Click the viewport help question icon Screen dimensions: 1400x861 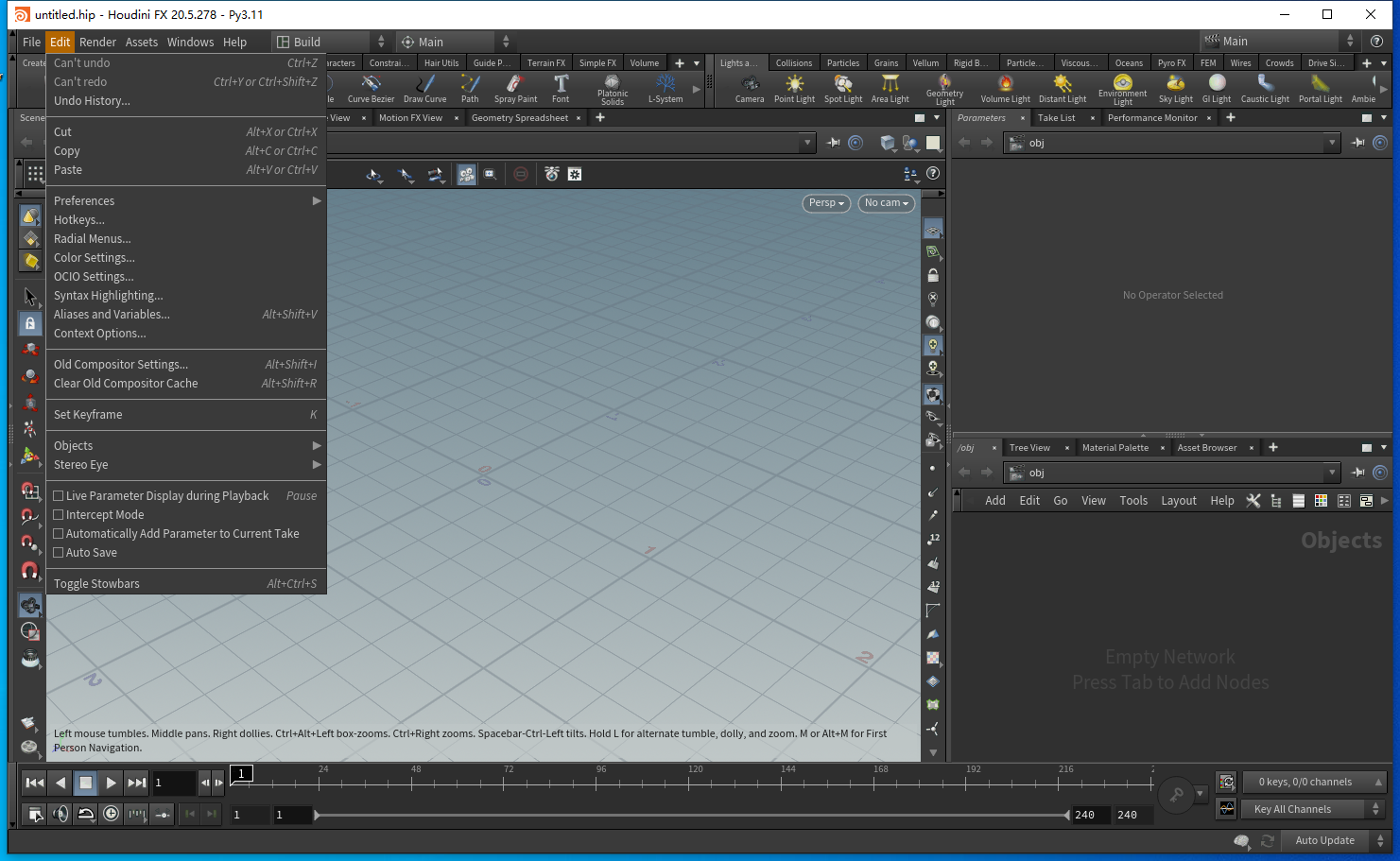coord(933,174)
